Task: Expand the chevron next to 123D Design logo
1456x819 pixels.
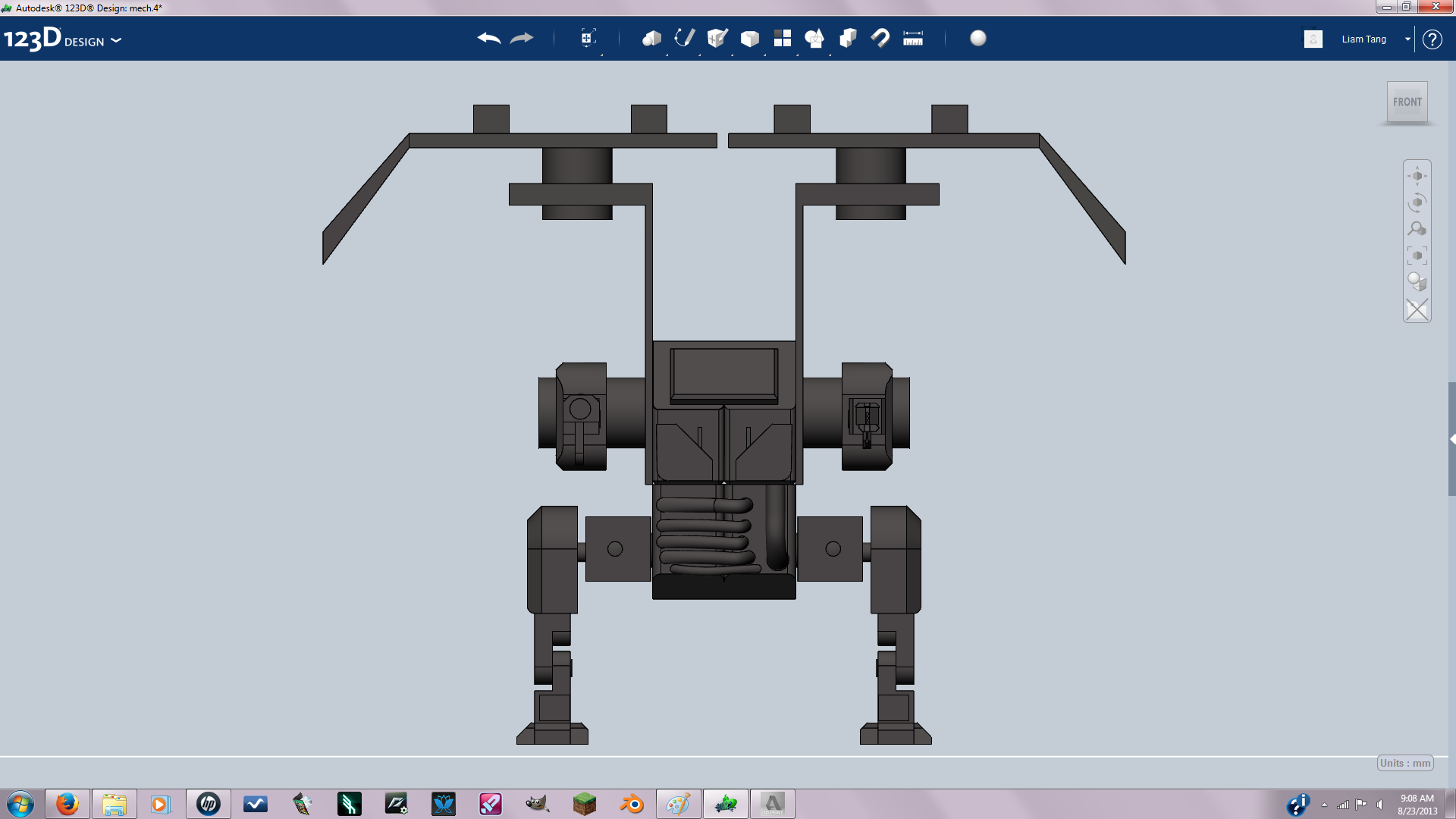Action: [116, 40]
